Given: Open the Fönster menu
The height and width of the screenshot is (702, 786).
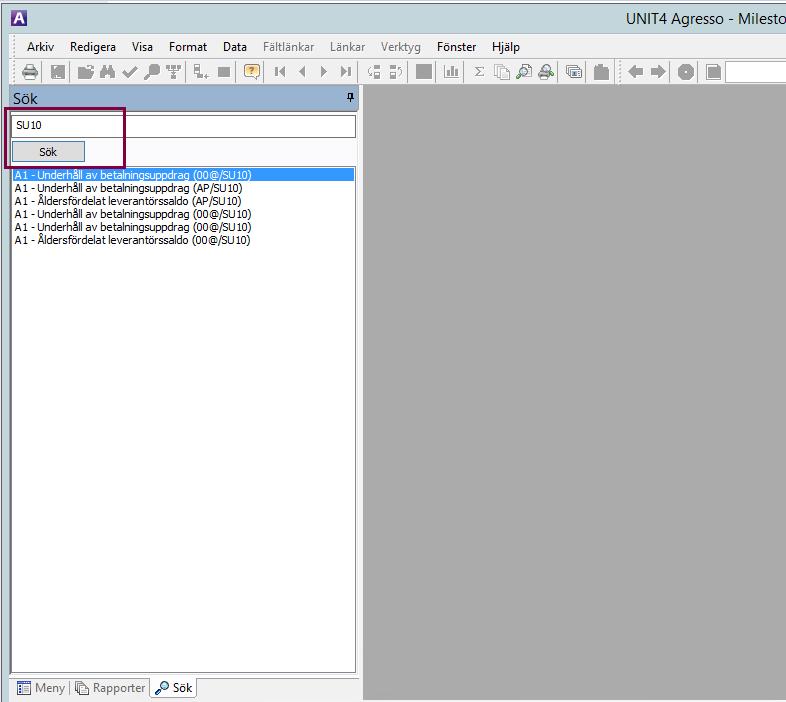Looking at the screenshot, I should click(x=456, y=47).
